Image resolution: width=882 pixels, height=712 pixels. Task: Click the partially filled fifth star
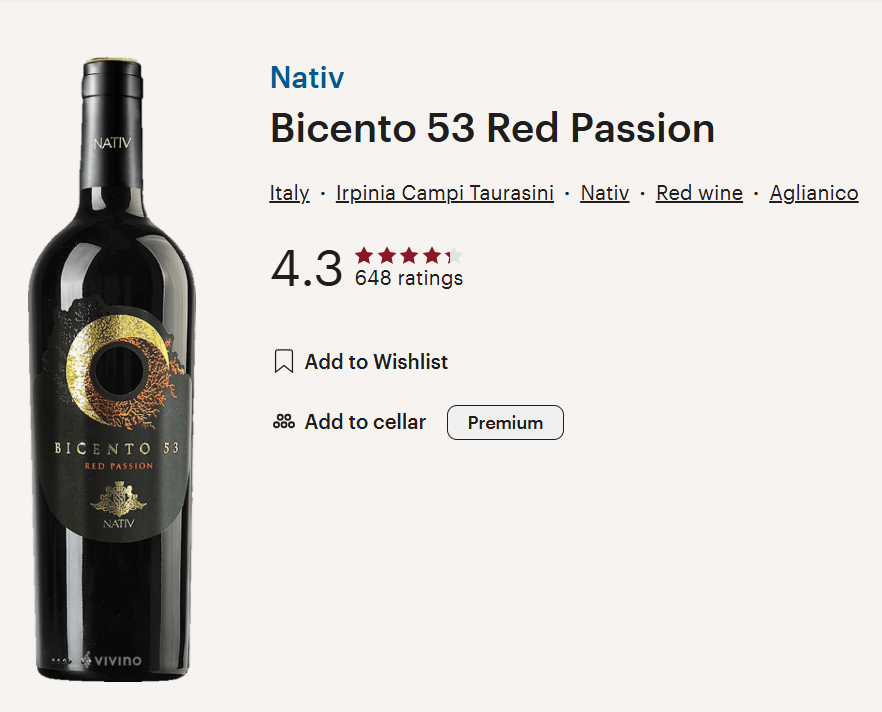coord(454,256)
